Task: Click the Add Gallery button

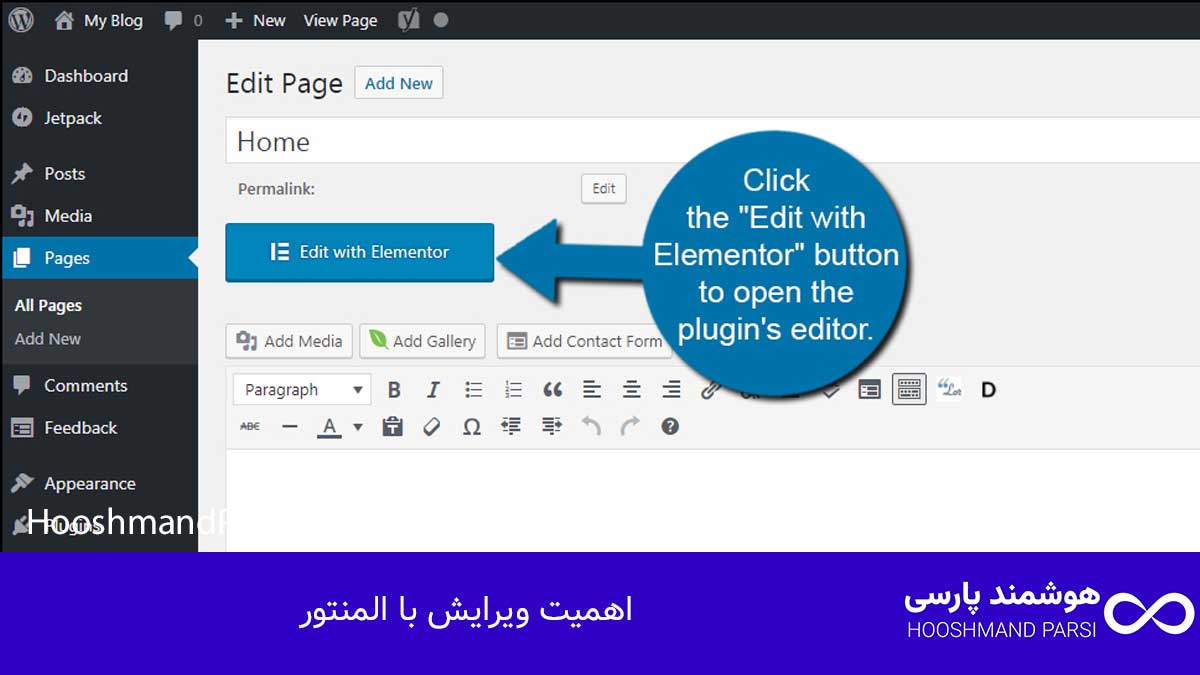Action: (423, 341)
